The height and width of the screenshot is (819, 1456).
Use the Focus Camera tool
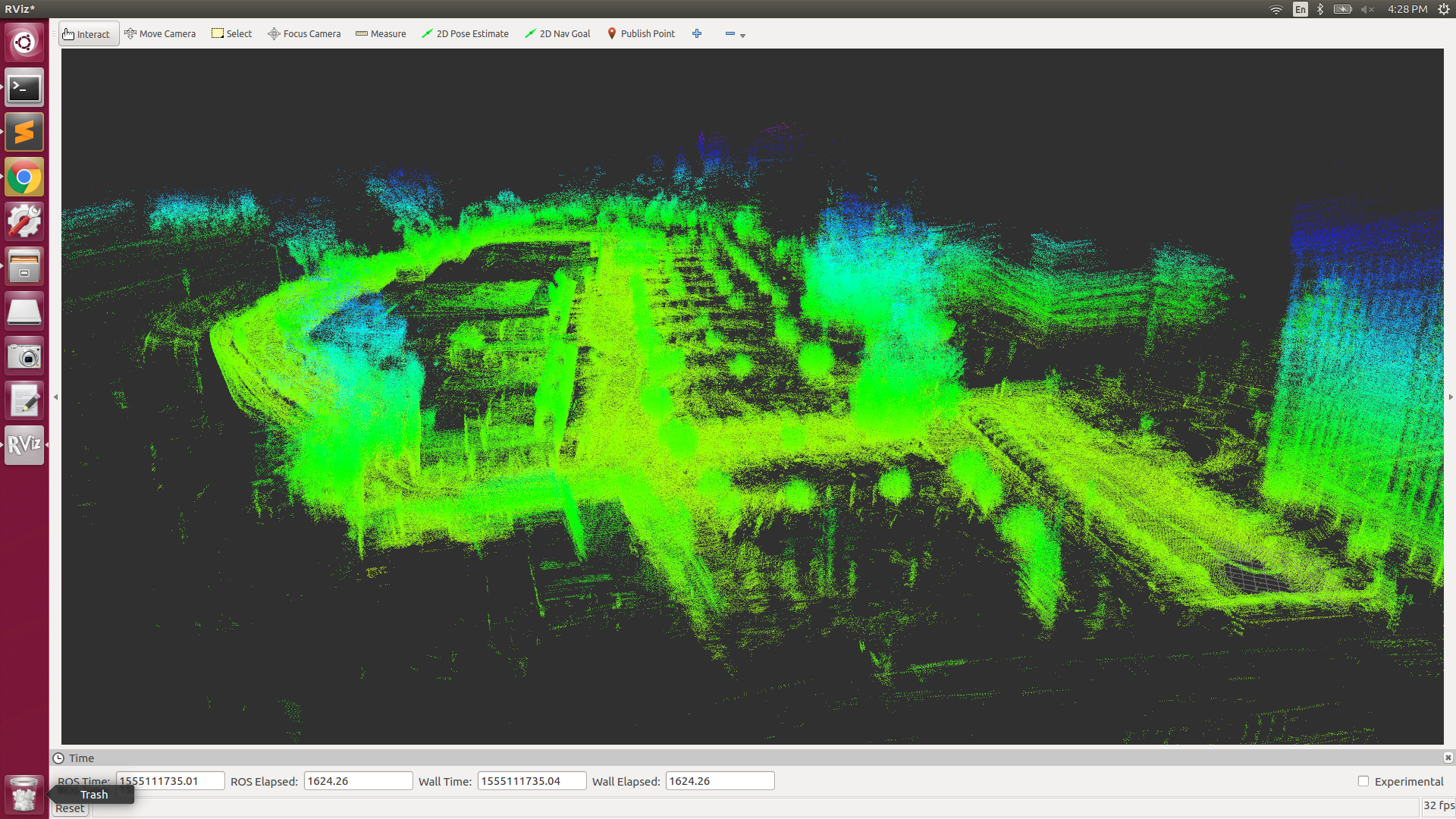pyautogui.click(x=303, y=33)
